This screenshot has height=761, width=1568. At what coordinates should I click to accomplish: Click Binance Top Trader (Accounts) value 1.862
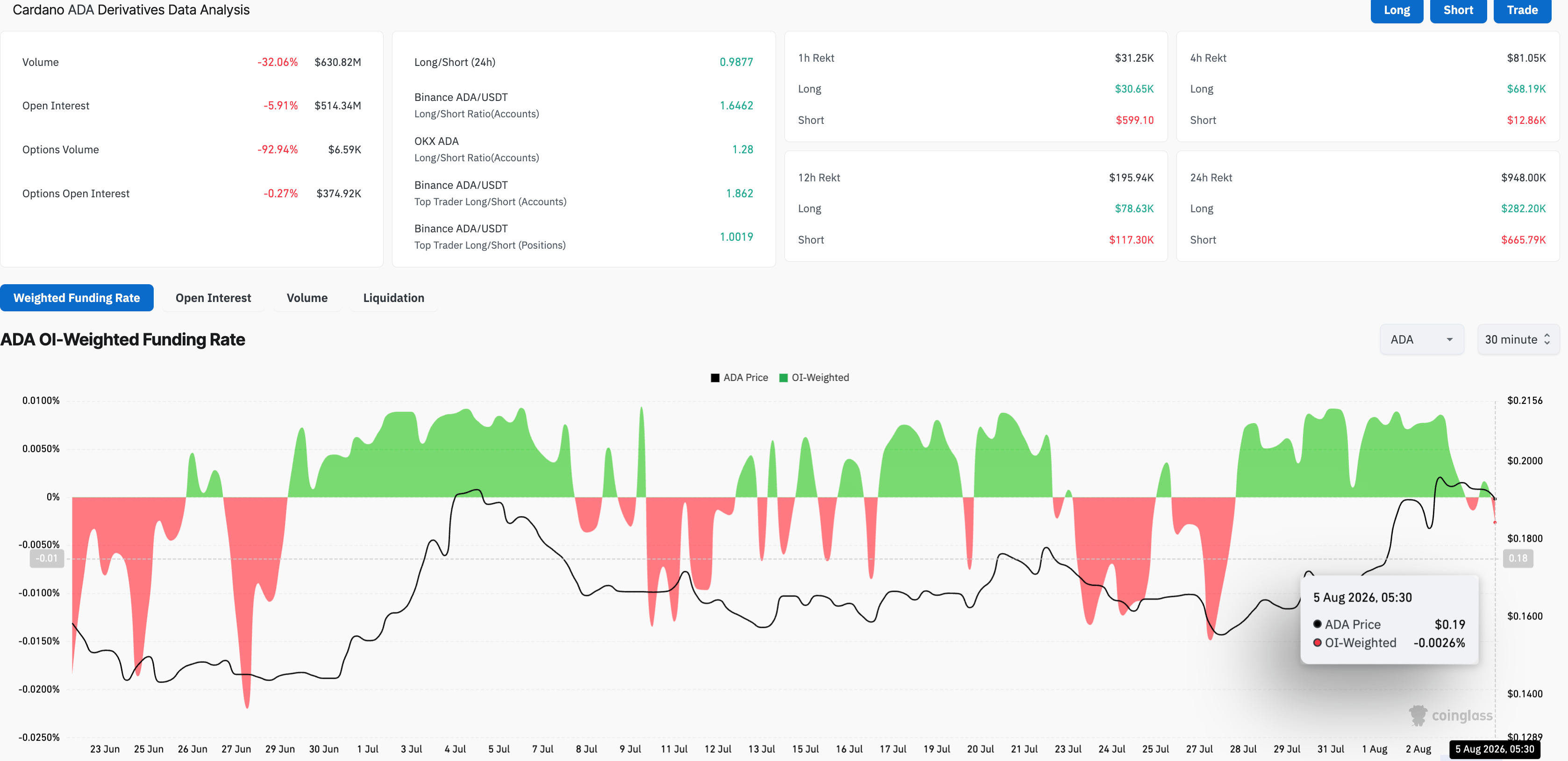pos(739,194)
